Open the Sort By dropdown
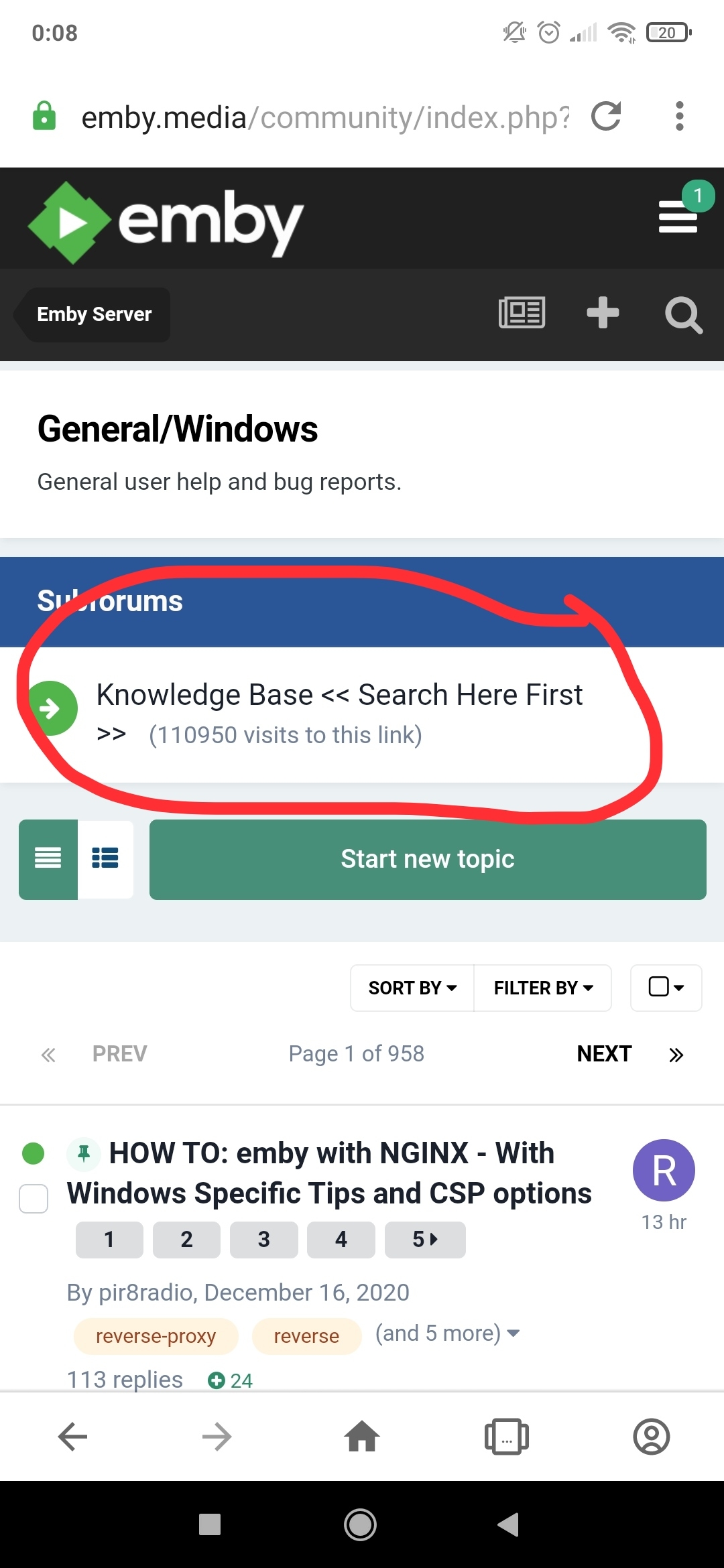The width and height of the screenshot is (724, 1568). tap(412, 988)
